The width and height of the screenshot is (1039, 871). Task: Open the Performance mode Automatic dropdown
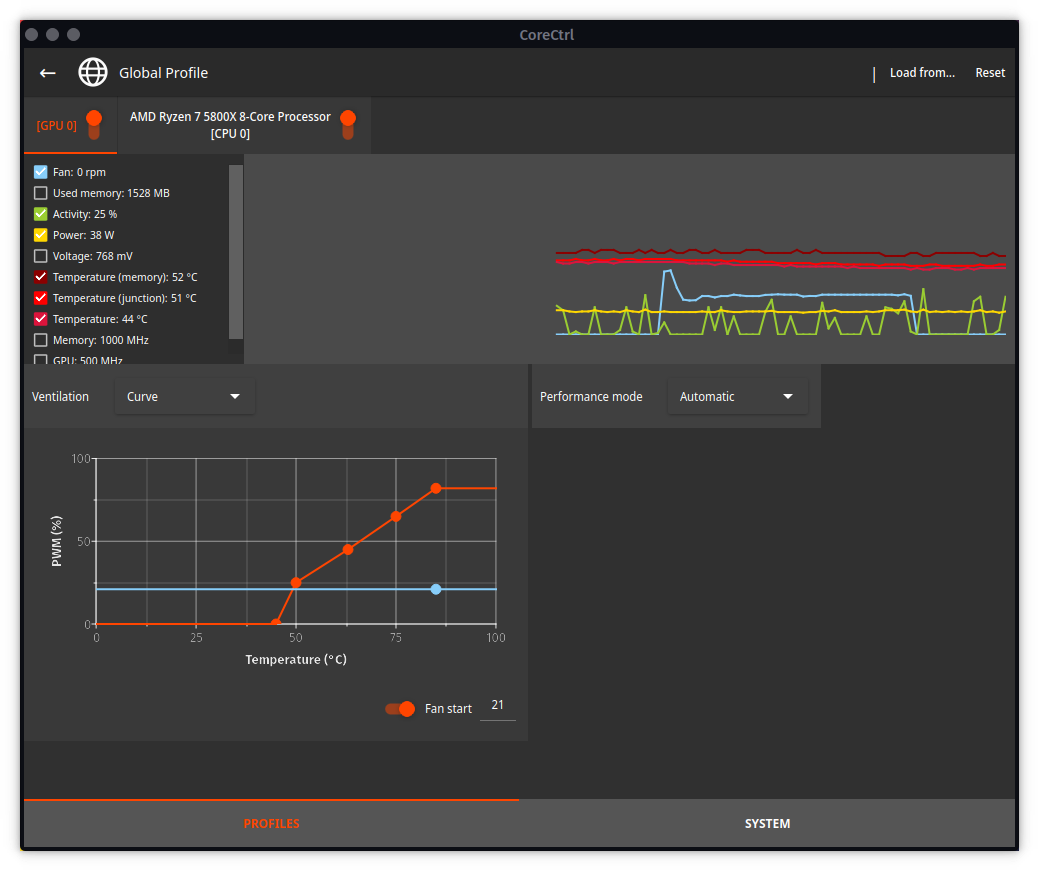tap(738, 396)
